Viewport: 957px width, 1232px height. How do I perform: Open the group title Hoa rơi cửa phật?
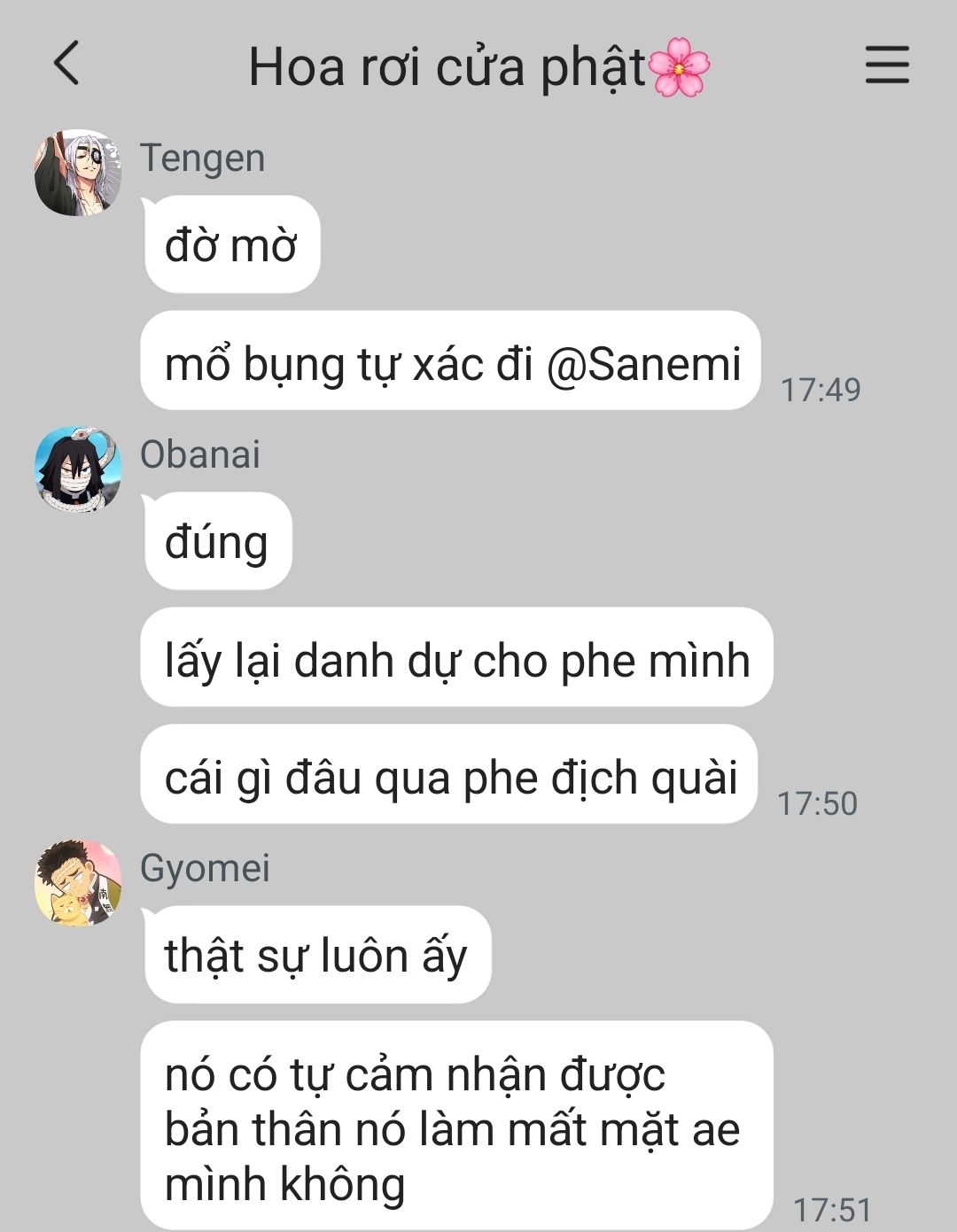click(x=479, y=66)
